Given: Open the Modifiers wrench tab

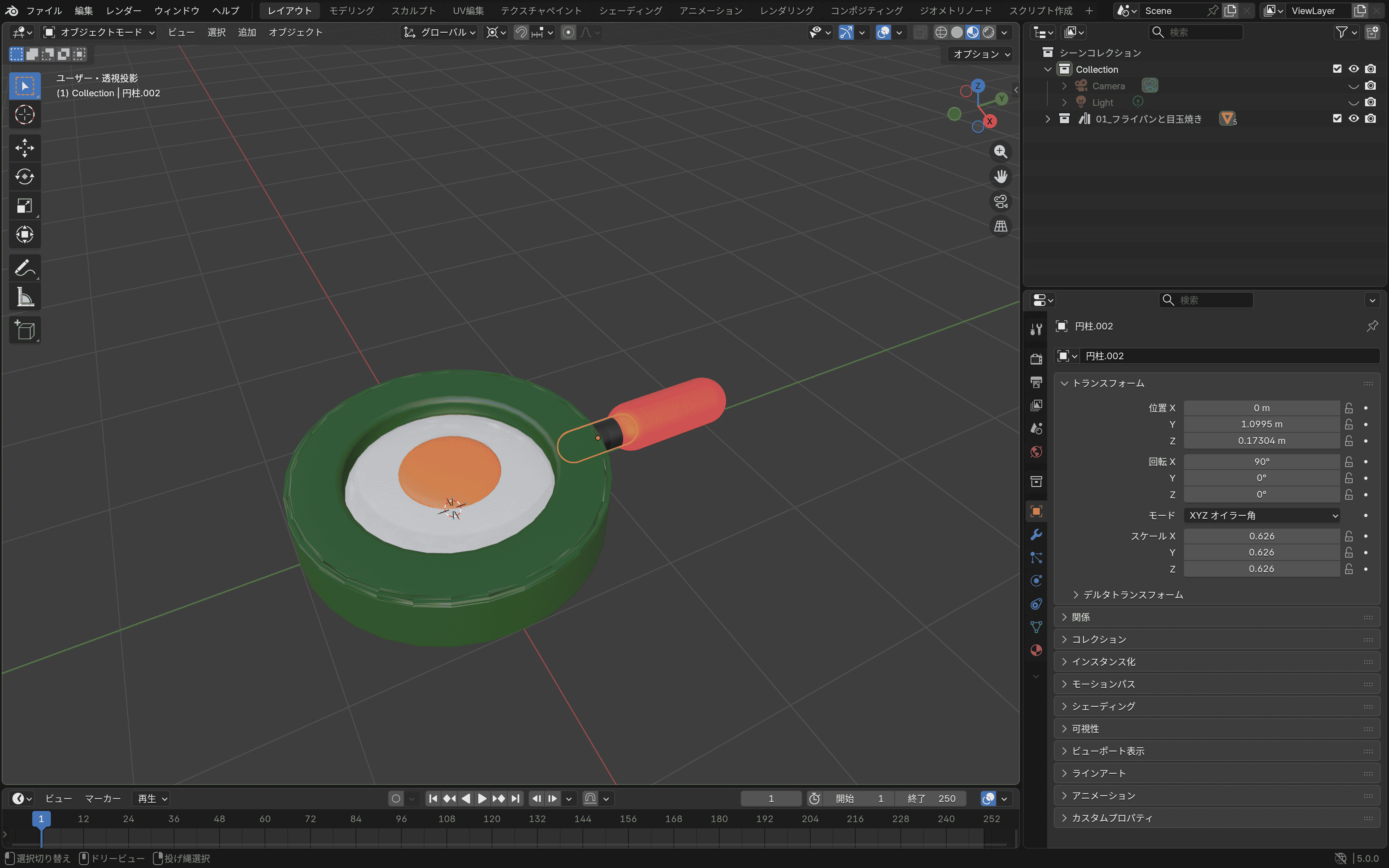Looking at the screenshot, I should tap(1036, 534).
